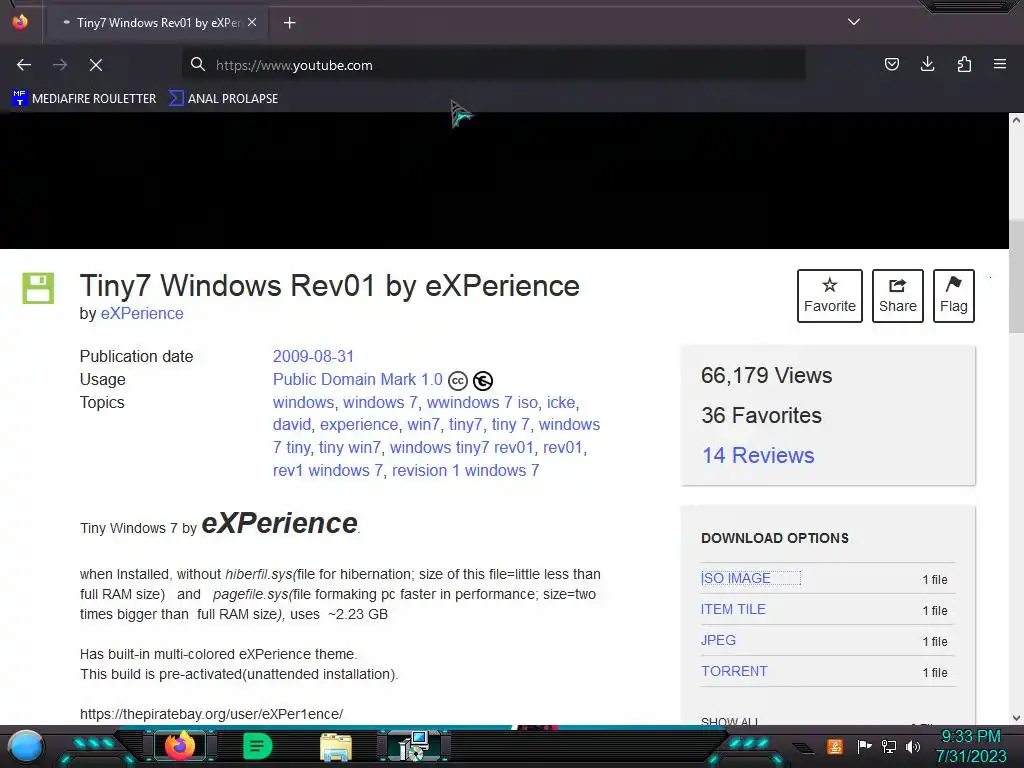Open the eXPerience author link
Screen dimensions: 1024x768
[x=142, y=313]
